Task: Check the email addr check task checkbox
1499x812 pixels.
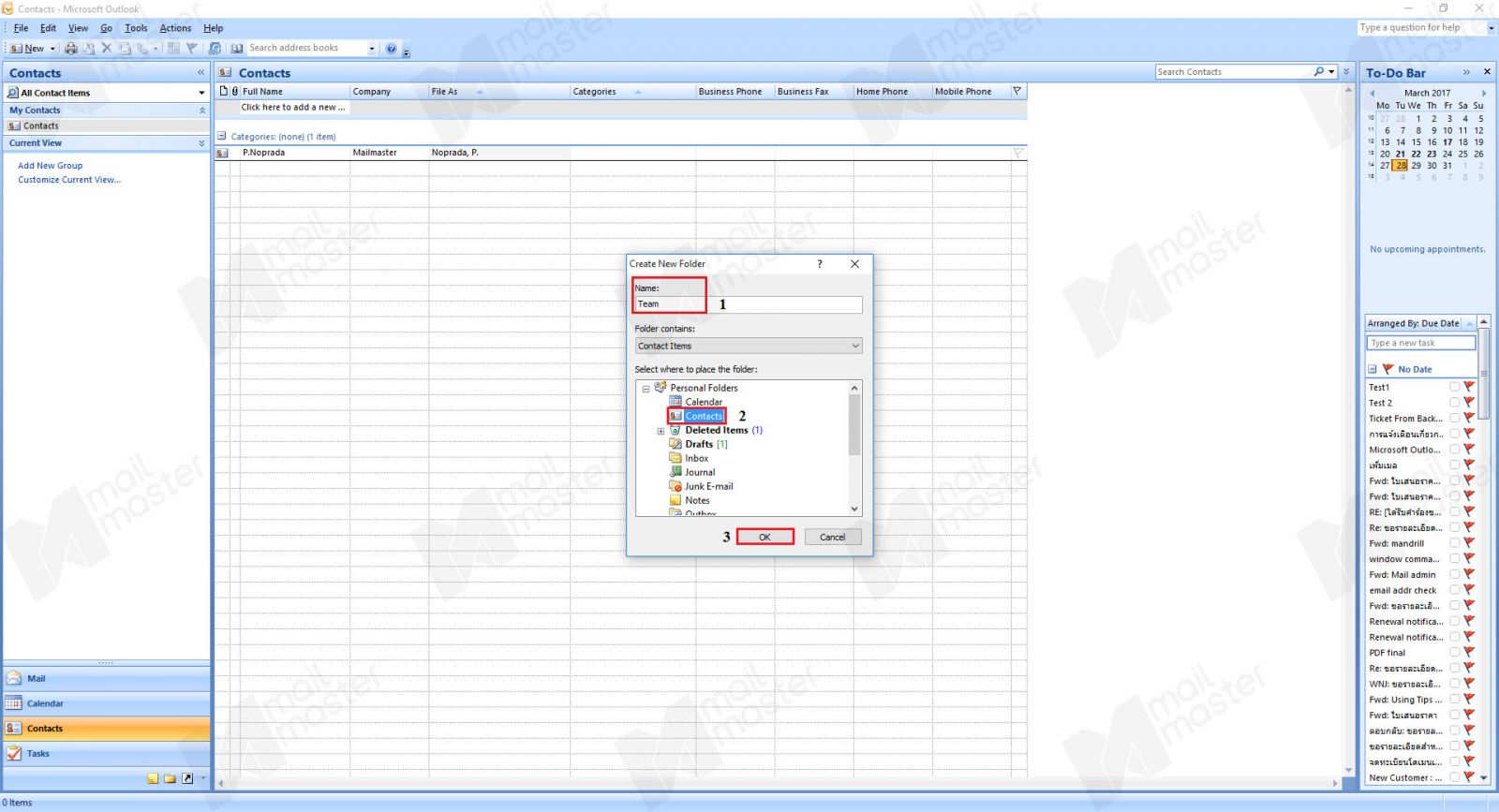Action: (x=1455, y=590)
